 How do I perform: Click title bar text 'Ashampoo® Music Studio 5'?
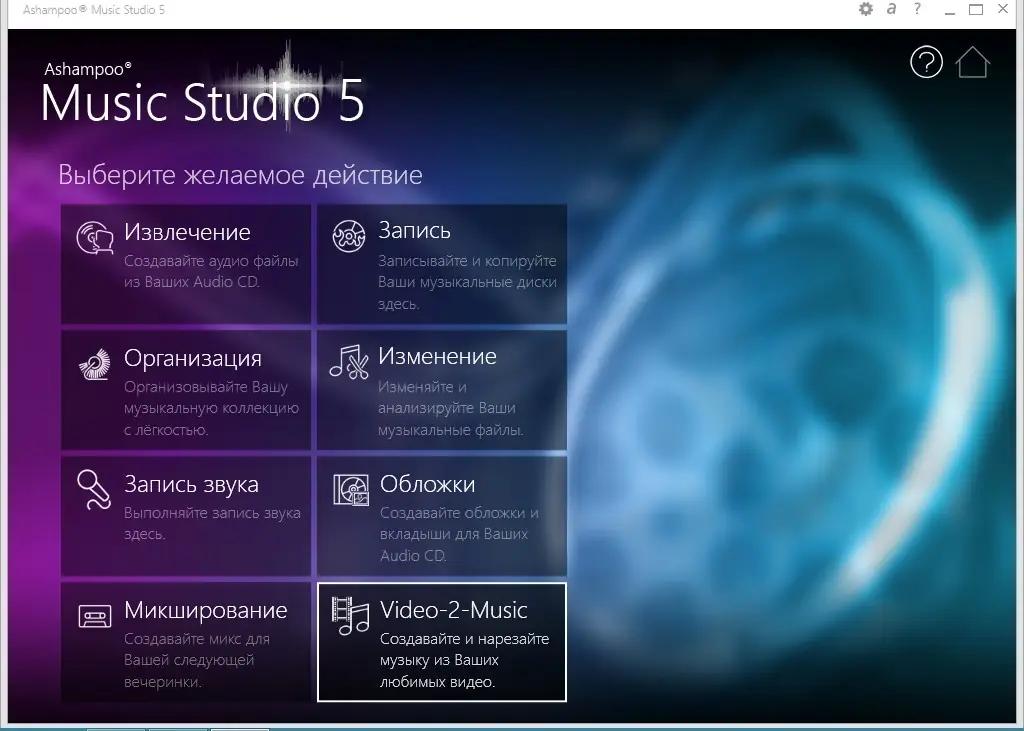point(93,10)
